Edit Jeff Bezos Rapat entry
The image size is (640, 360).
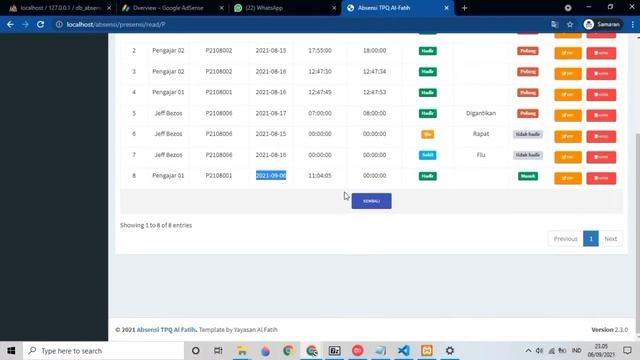coord(568,136)
